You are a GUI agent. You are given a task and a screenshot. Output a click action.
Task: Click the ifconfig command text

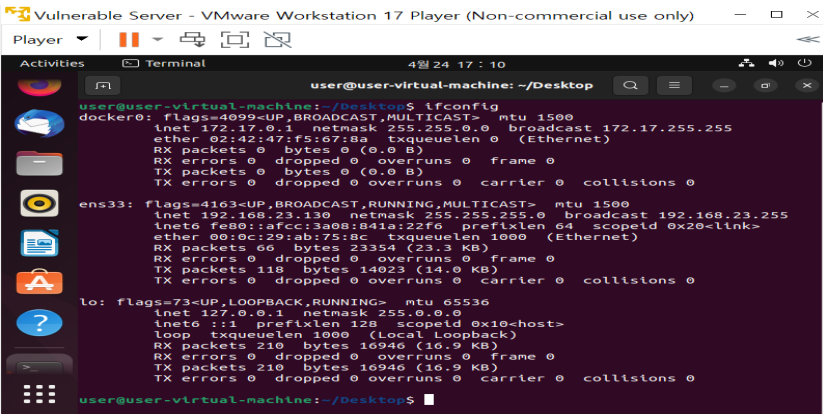(461, 107)
